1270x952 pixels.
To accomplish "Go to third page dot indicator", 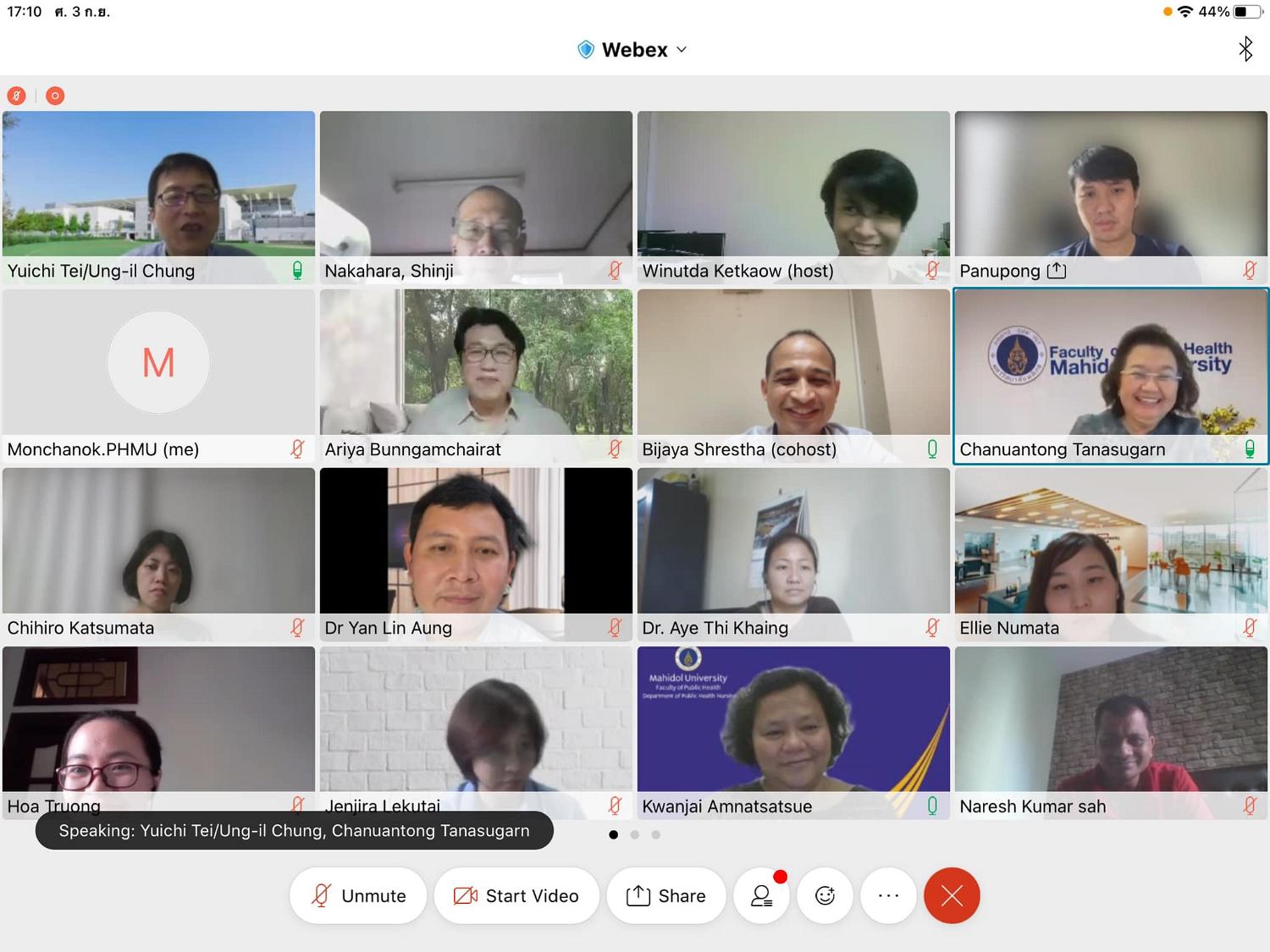I will coord(656,834).
